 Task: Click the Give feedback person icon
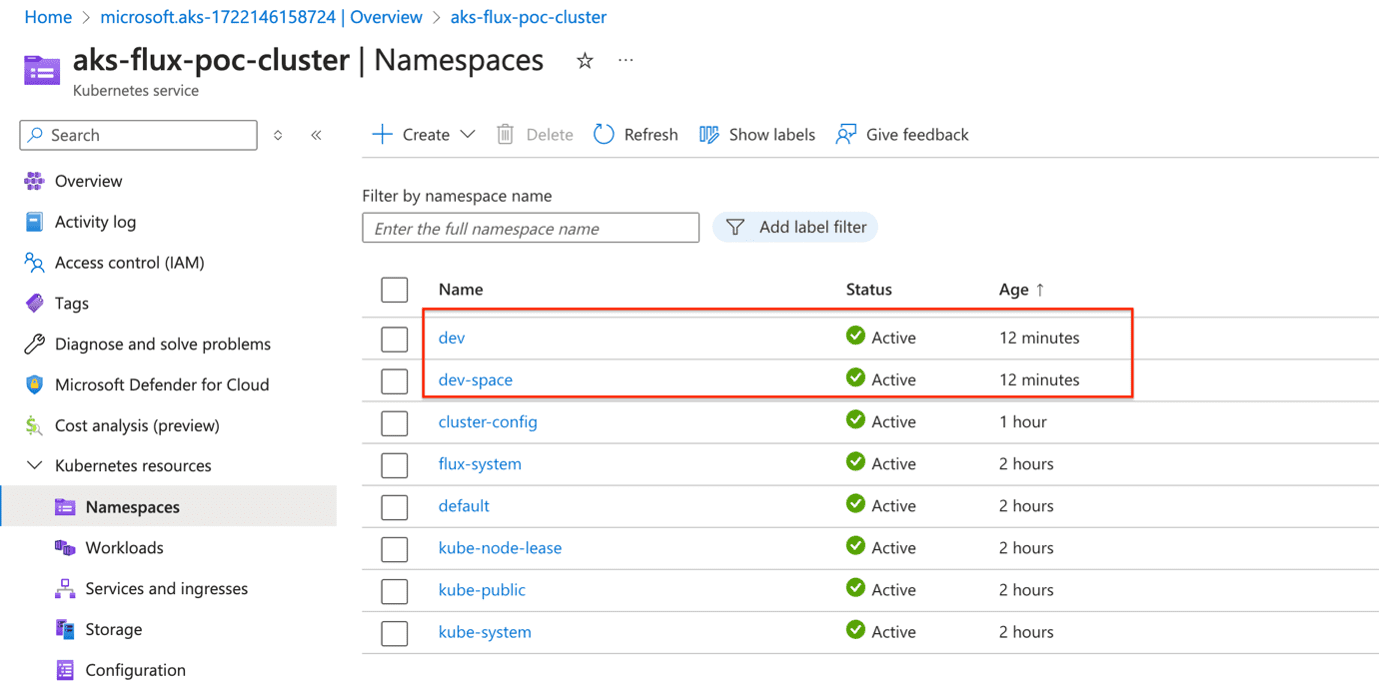tap(846, 134)
